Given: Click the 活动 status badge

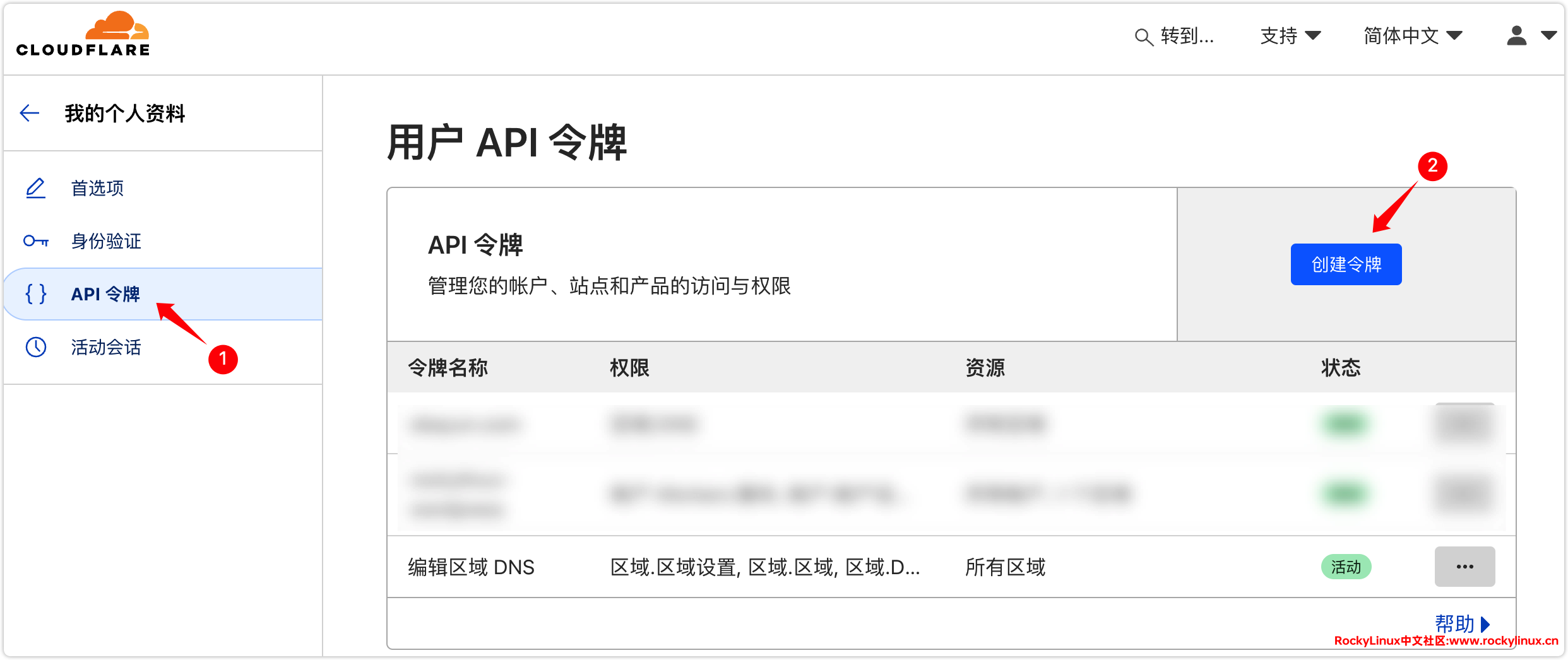Looking at the screenshot, I should [1346, 567].
